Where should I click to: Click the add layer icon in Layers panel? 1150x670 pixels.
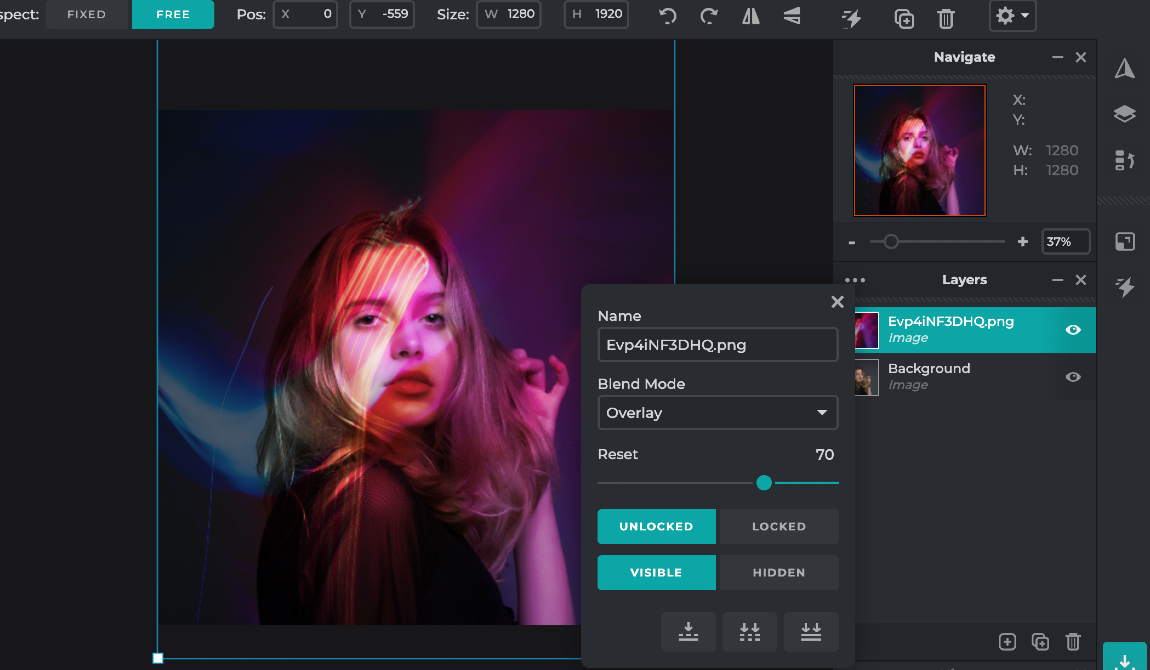(1007, 641)
